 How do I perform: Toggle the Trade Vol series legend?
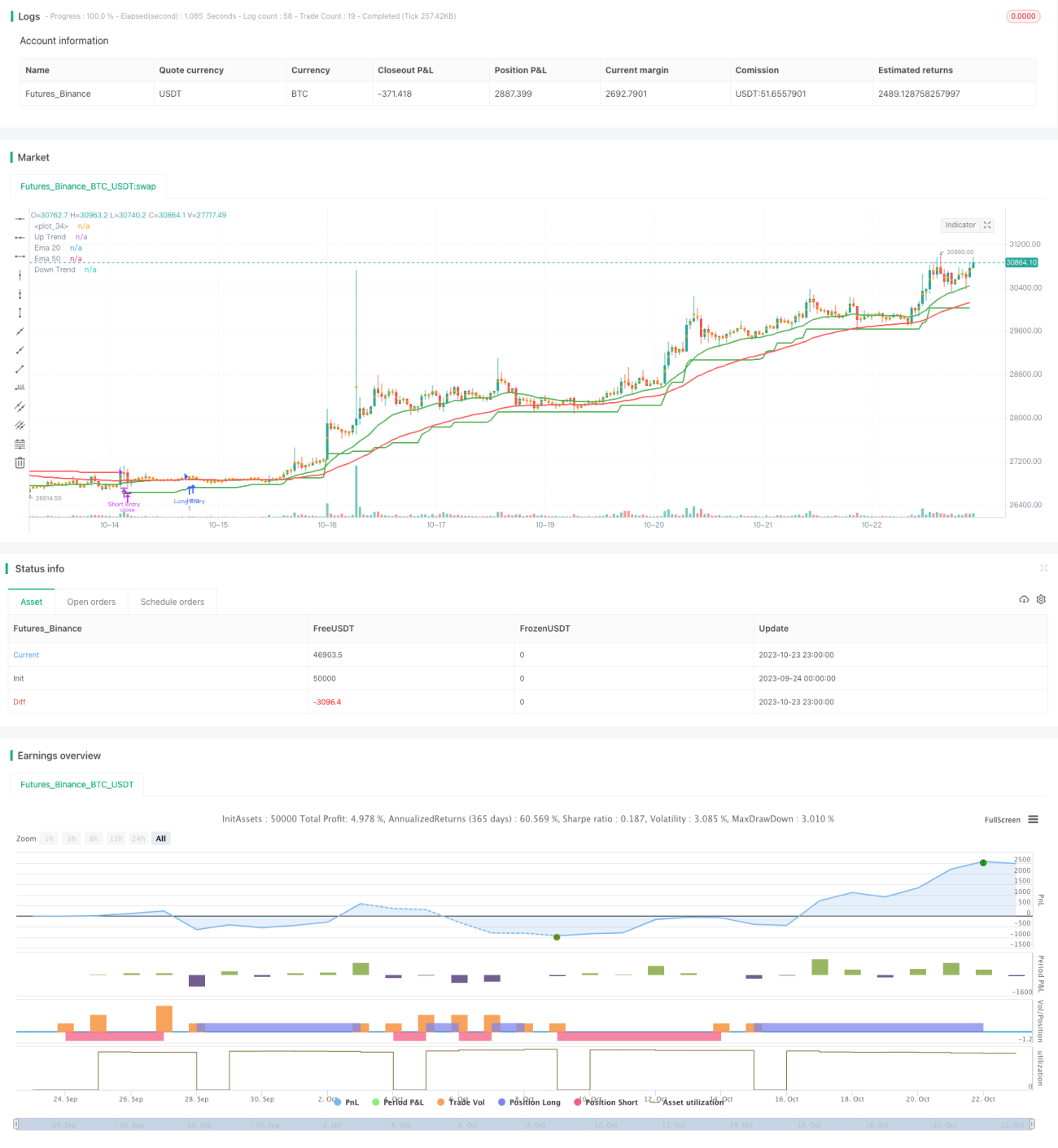(461, 1102)
